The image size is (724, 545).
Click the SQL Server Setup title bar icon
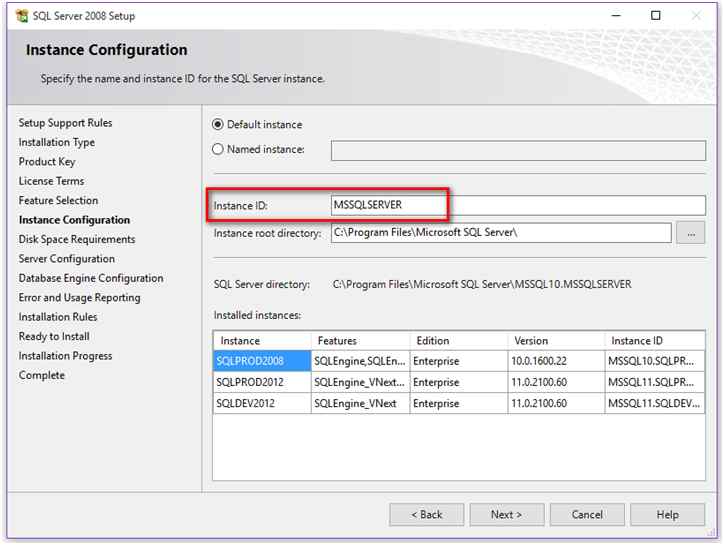22,16
